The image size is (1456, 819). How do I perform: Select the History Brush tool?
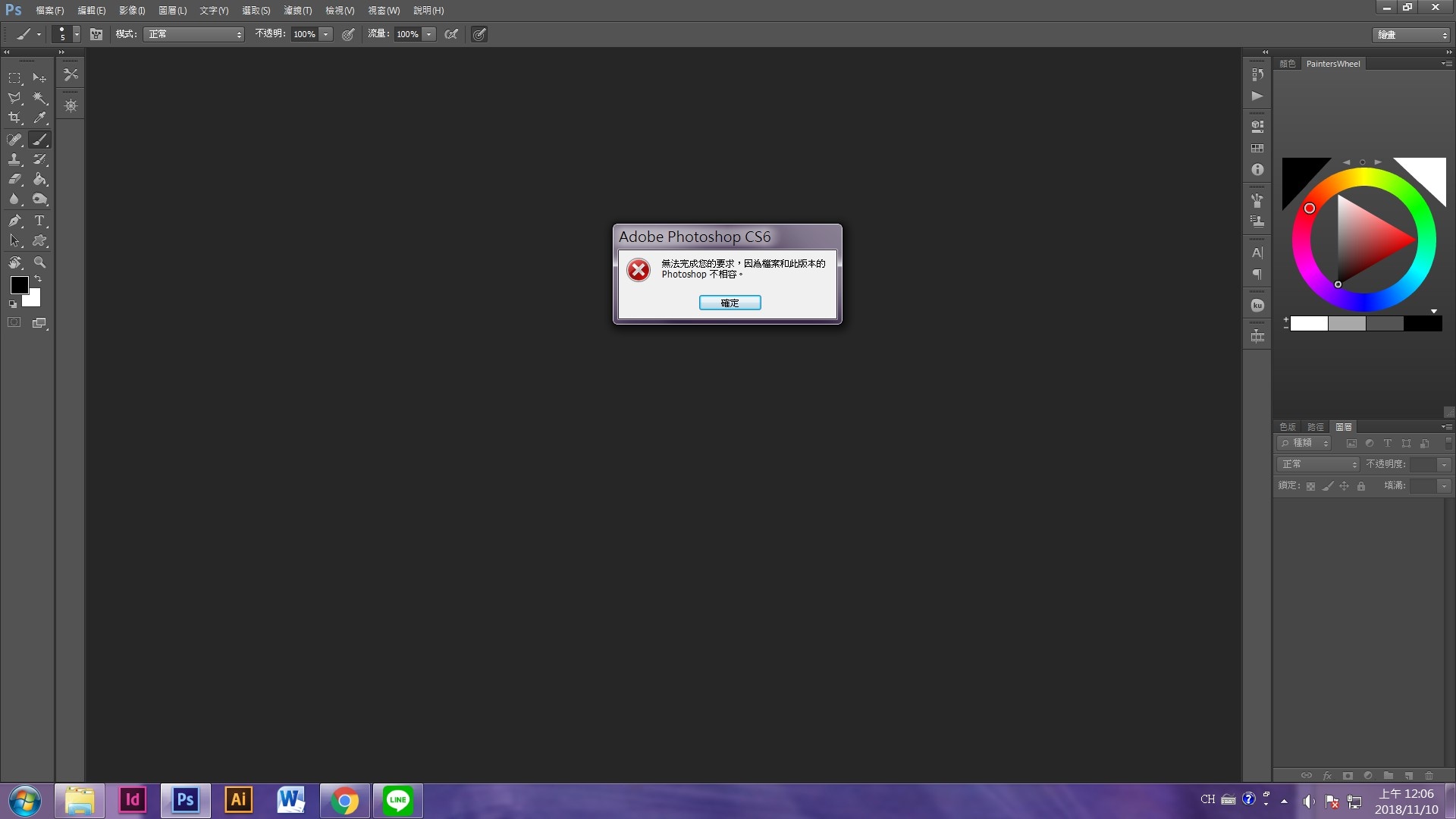[39, 159]
